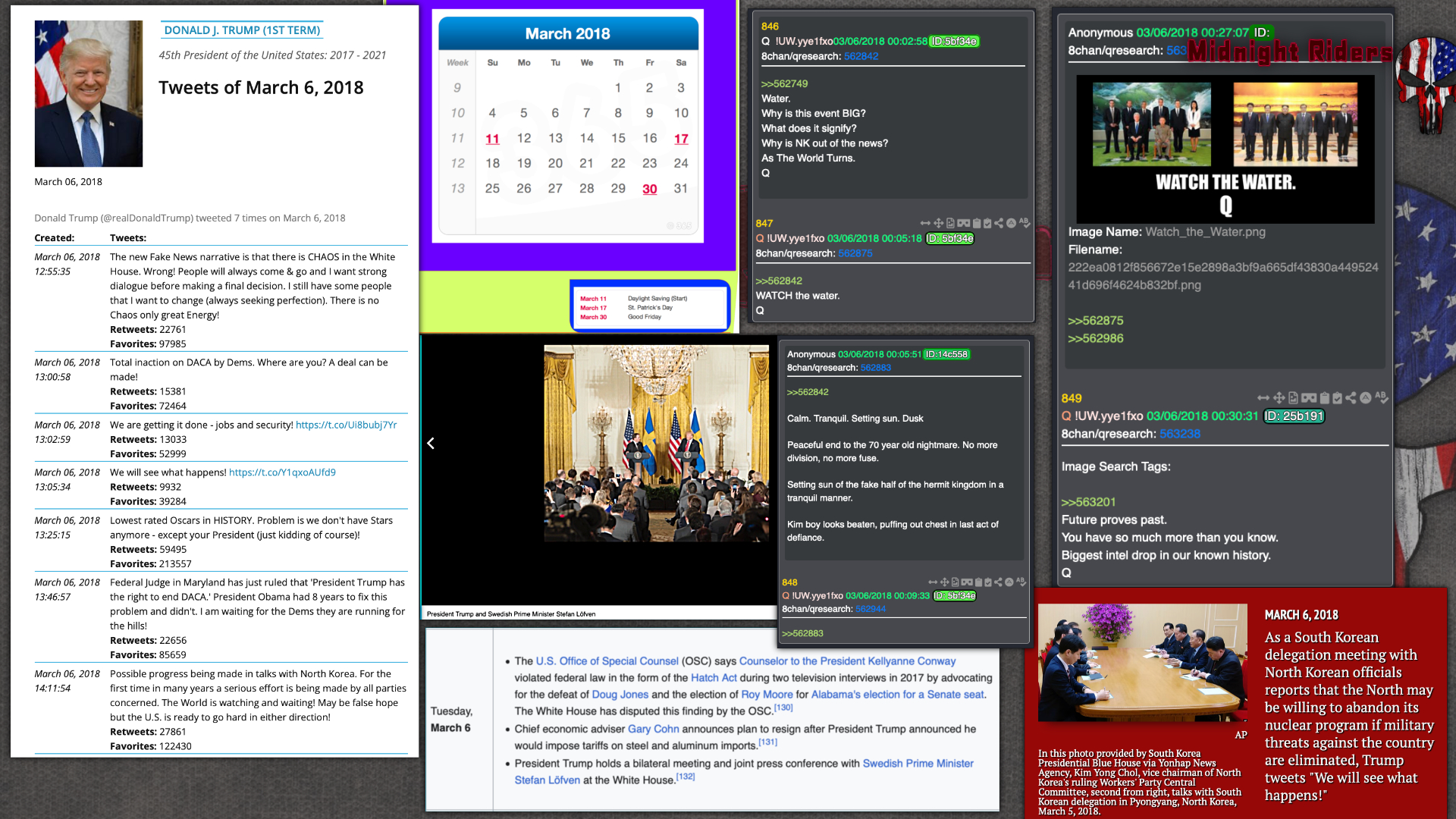Open post number 563238 in post 849

[1179, 434]
